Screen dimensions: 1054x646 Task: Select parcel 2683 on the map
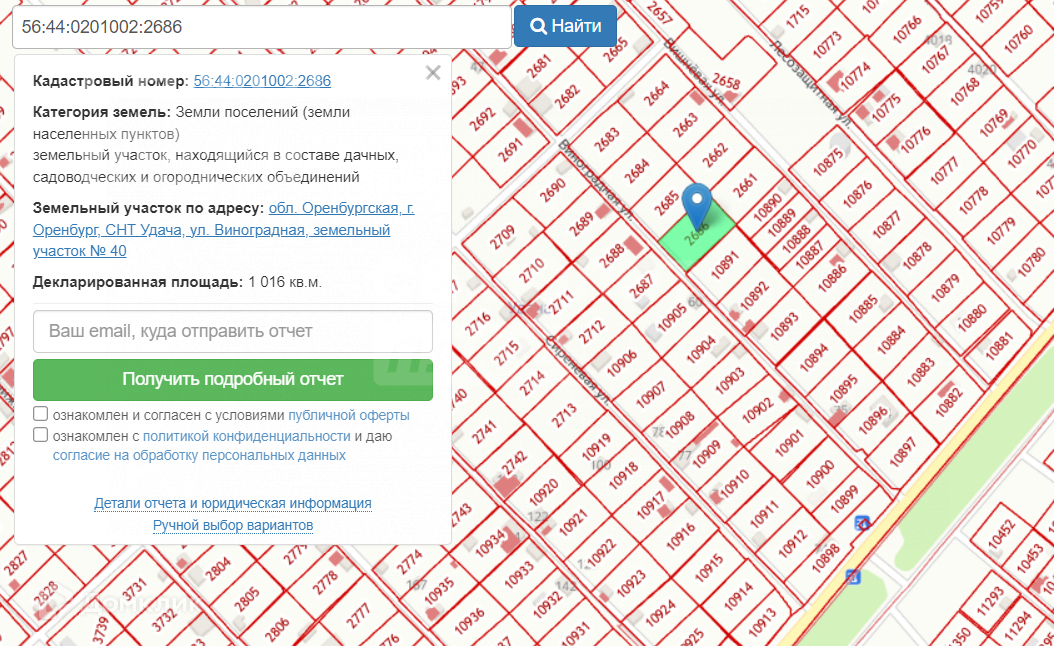pos(606,139)
